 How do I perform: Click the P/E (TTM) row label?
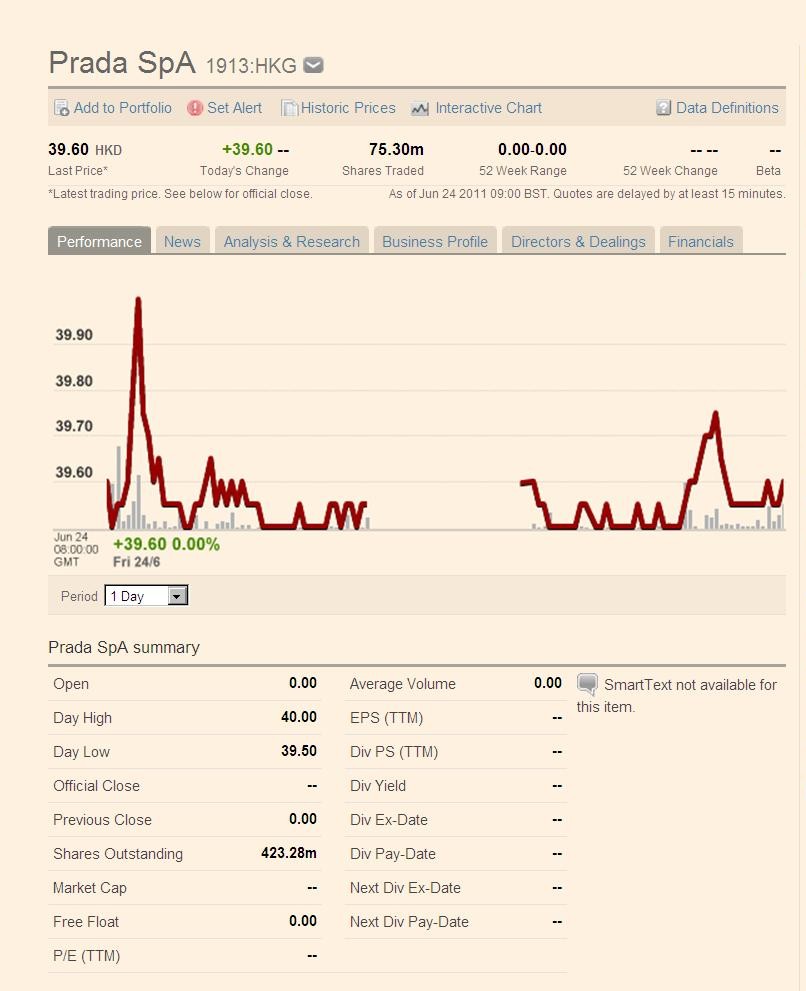point(87,956)
